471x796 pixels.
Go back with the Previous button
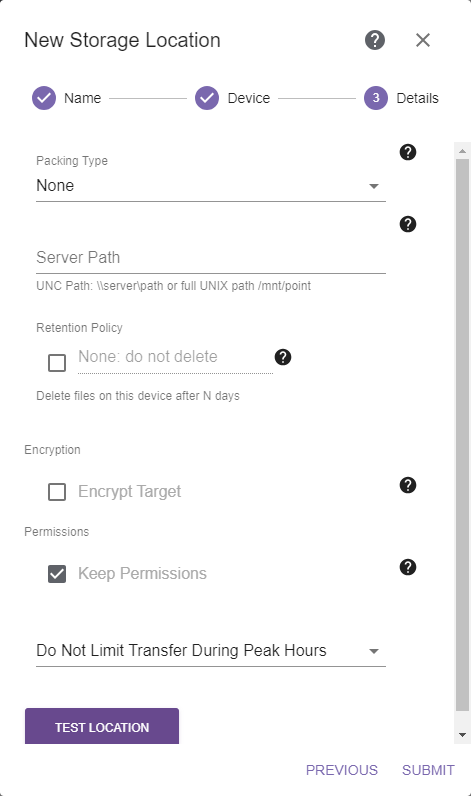342,770
